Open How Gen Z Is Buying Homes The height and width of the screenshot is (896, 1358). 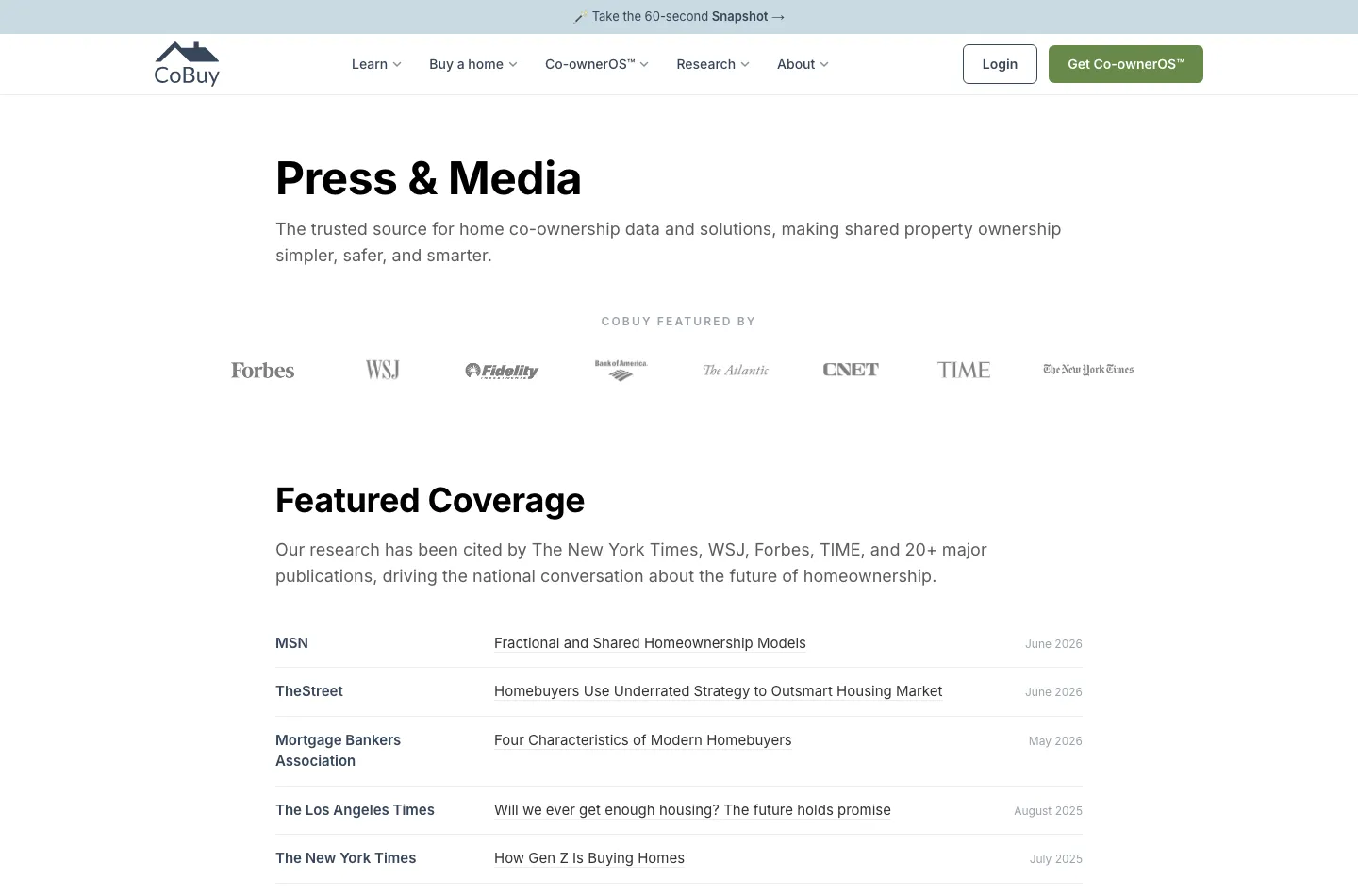click(589, 858)
